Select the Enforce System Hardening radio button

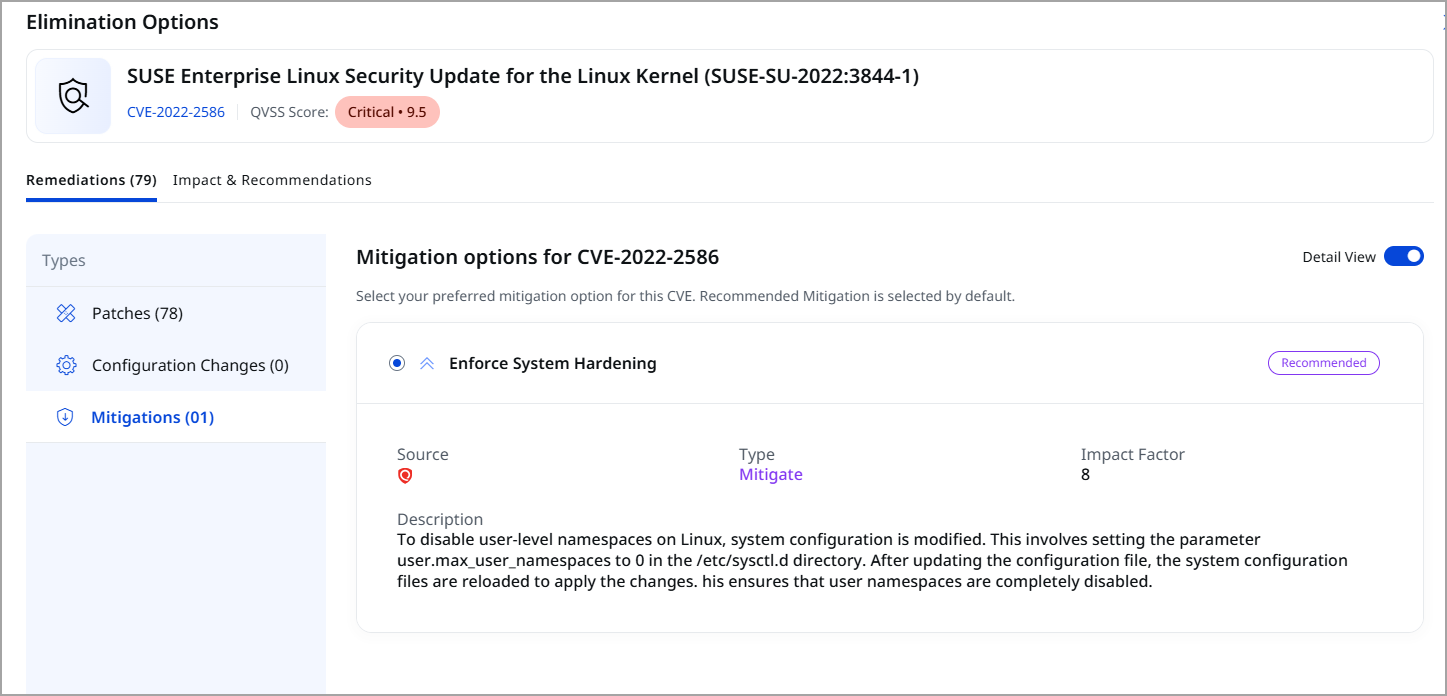[x=397, y=363]
